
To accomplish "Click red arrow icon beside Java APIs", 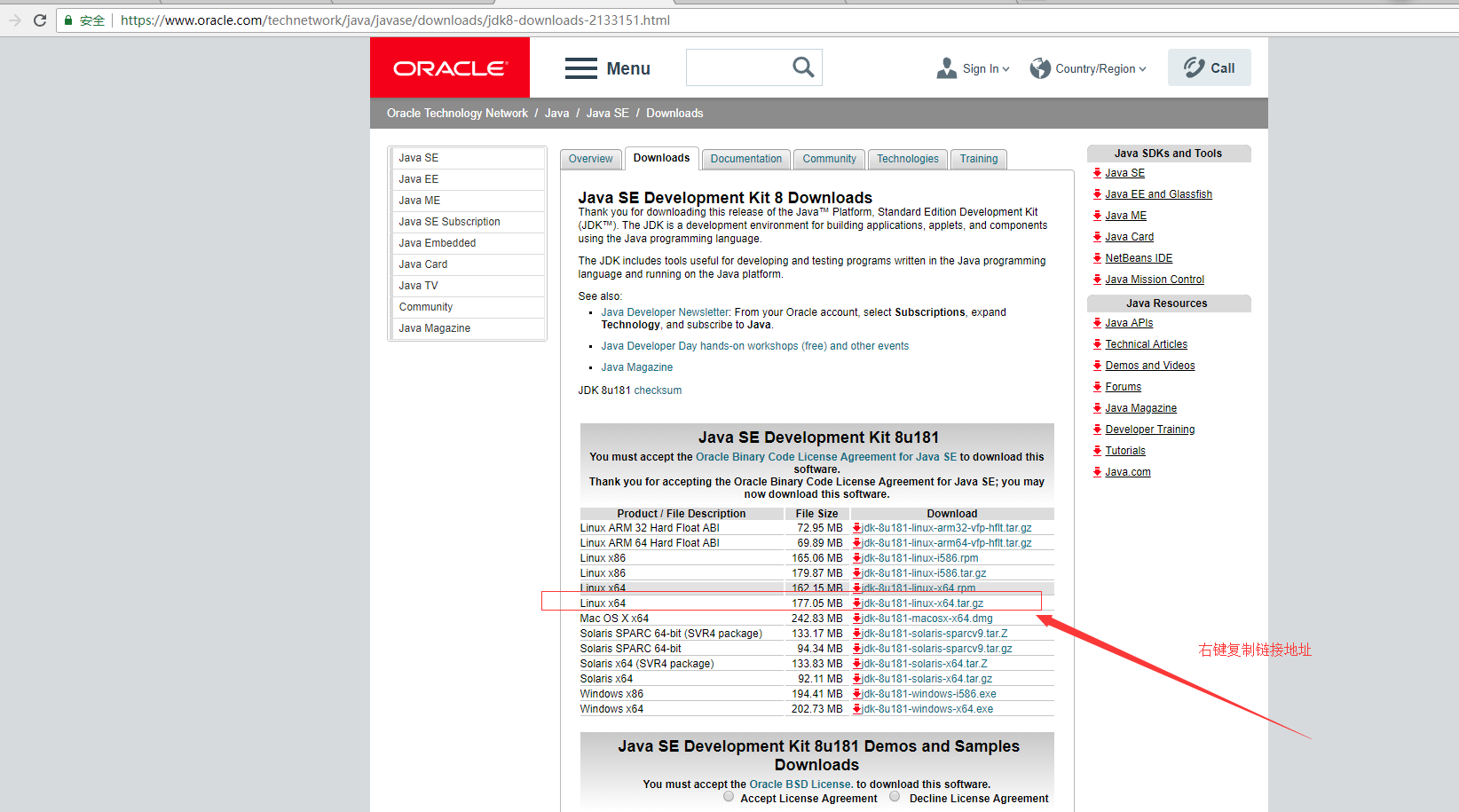I will click(1098, 323).
